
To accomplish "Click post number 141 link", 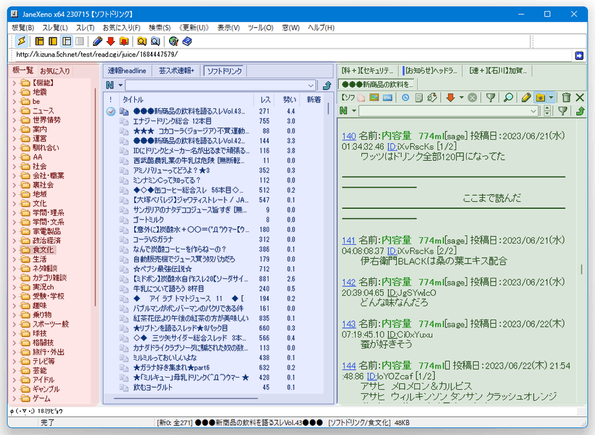I will pos(349,240).
